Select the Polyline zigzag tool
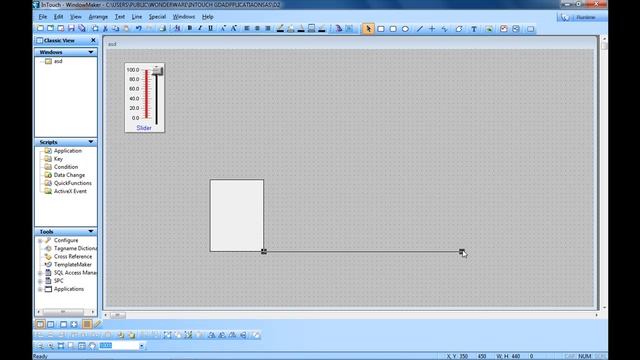The height and width of the screenshot is (360, 640). coord(444,29)
